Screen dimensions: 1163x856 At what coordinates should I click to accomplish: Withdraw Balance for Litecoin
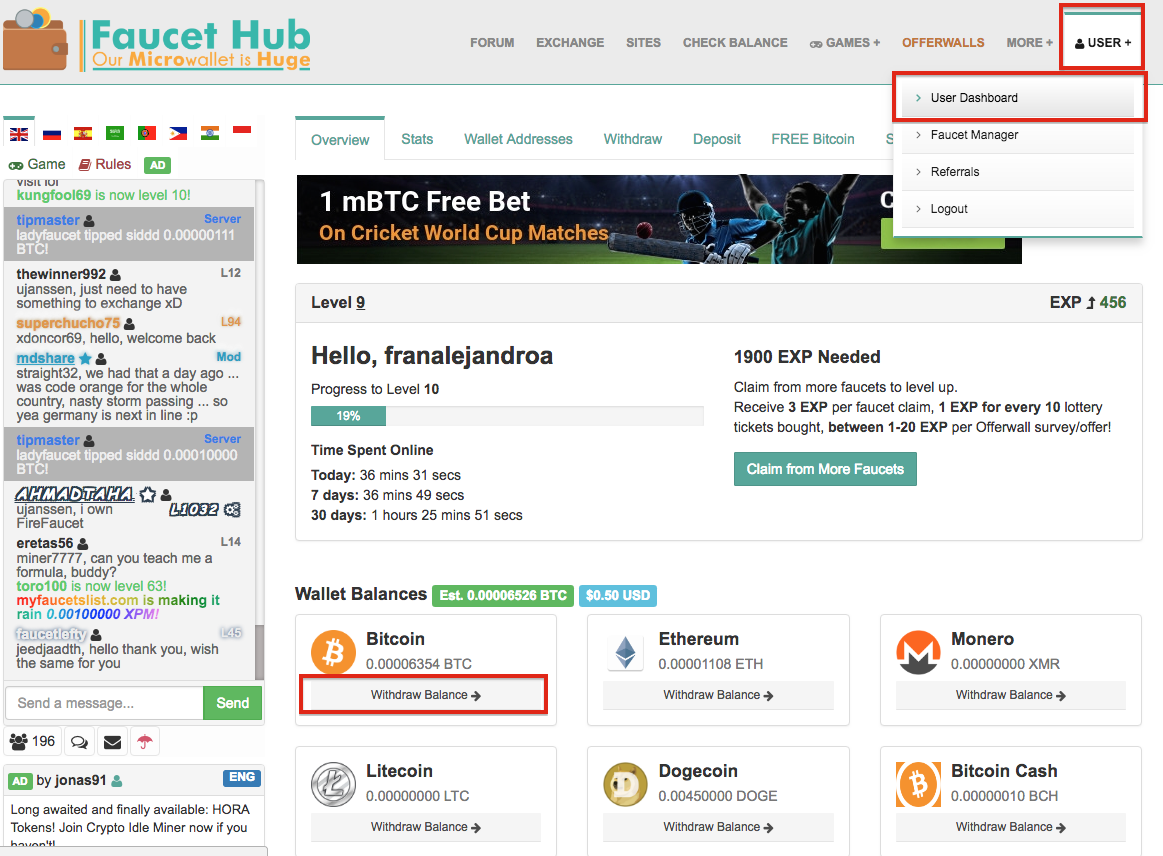pos(426,827)
